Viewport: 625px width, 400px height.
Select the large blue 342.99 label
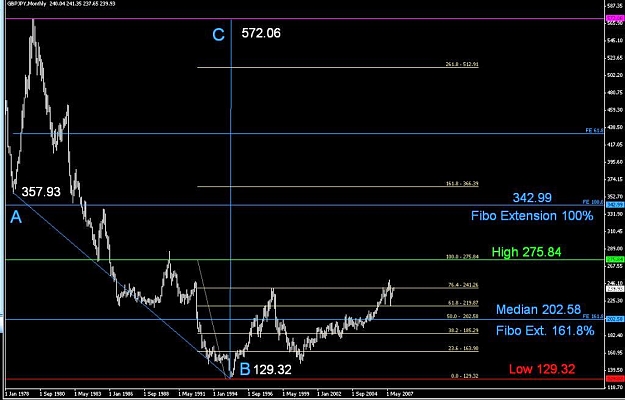[532, 198]
